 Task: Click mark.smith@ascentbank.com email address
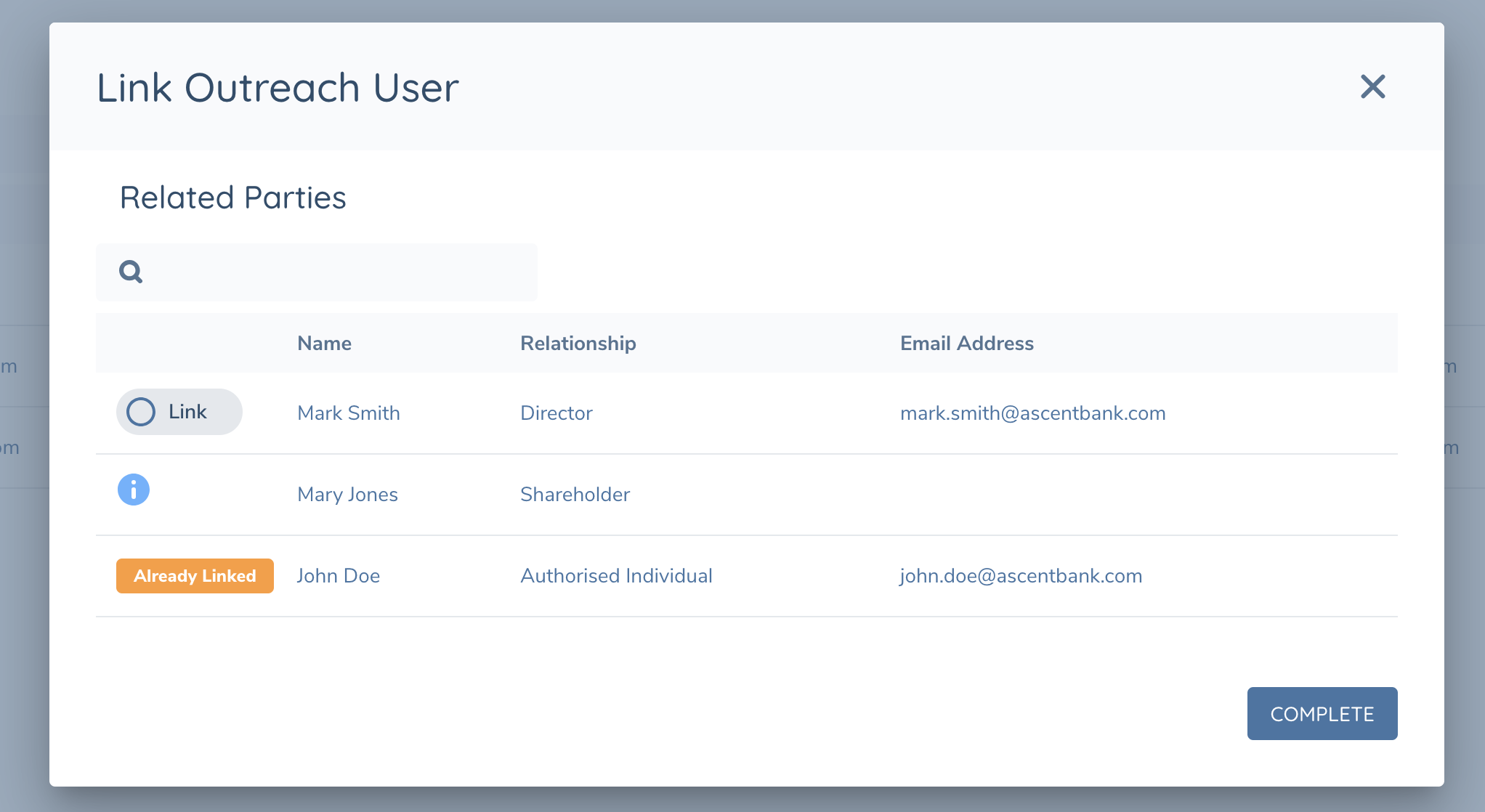tap(1033, 413)
